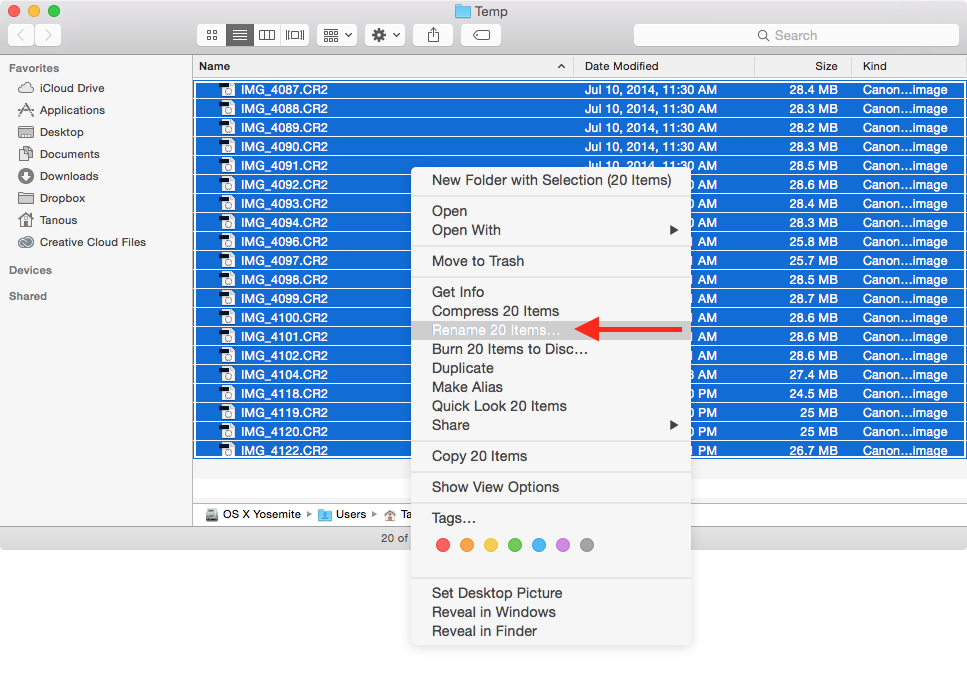
Task: Choose Show View Options
Action: [551, 487]
